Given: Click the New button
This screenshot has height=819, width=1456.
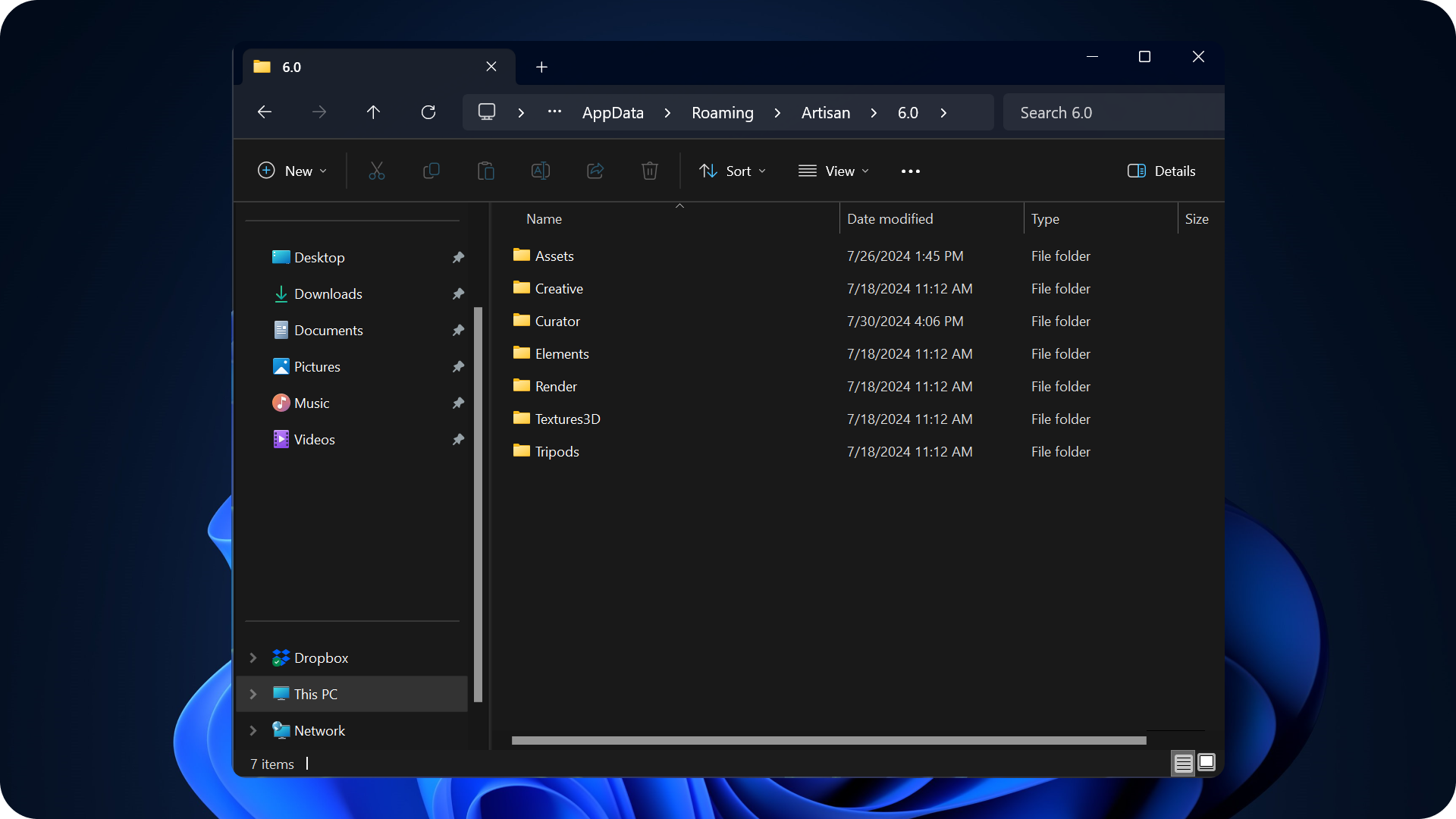Looking at the screenshot, I should pyautogui.click(x=293, y=171).
